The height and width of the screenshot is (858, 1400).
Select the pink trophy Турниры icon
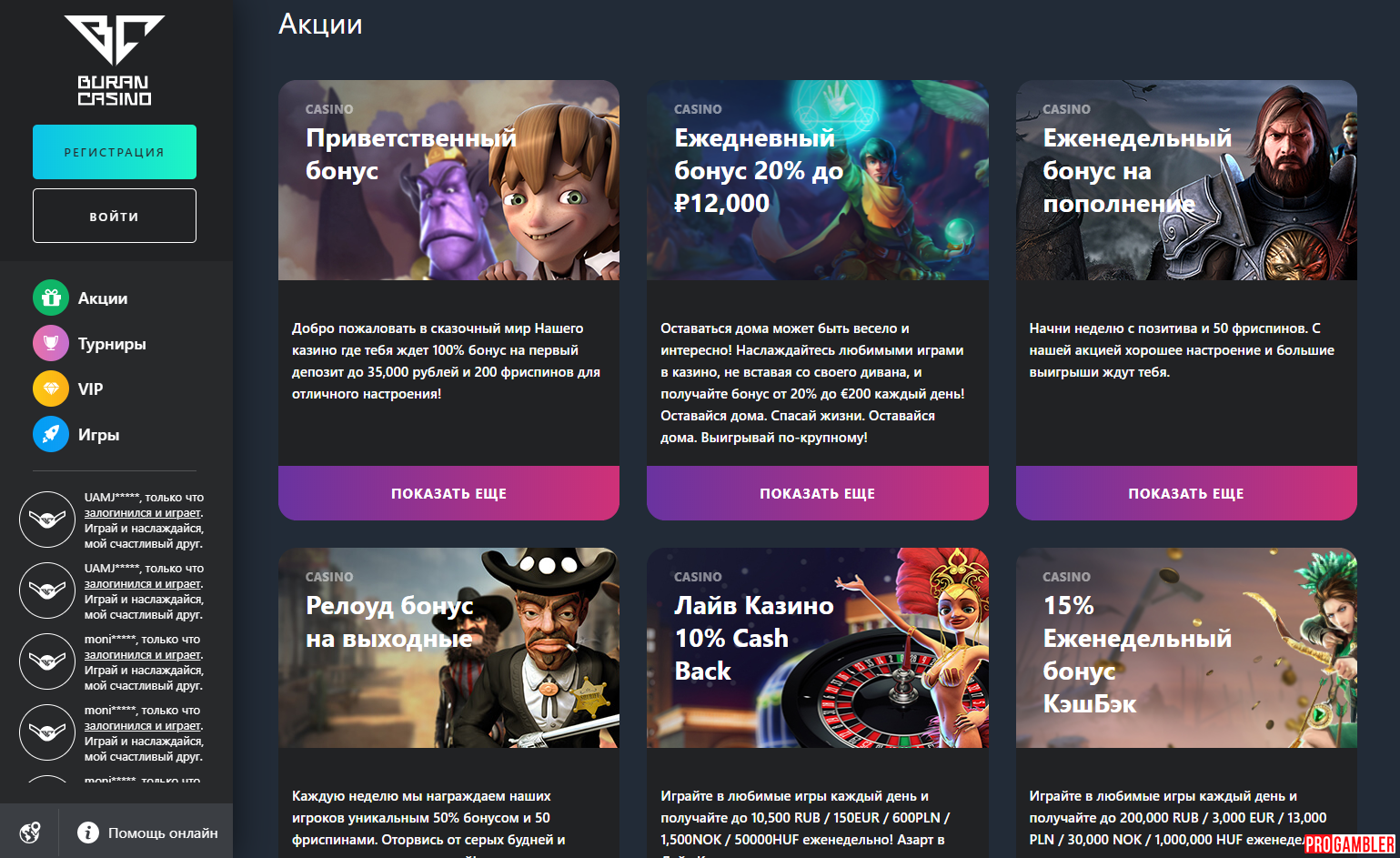click(x=51, y=343)
